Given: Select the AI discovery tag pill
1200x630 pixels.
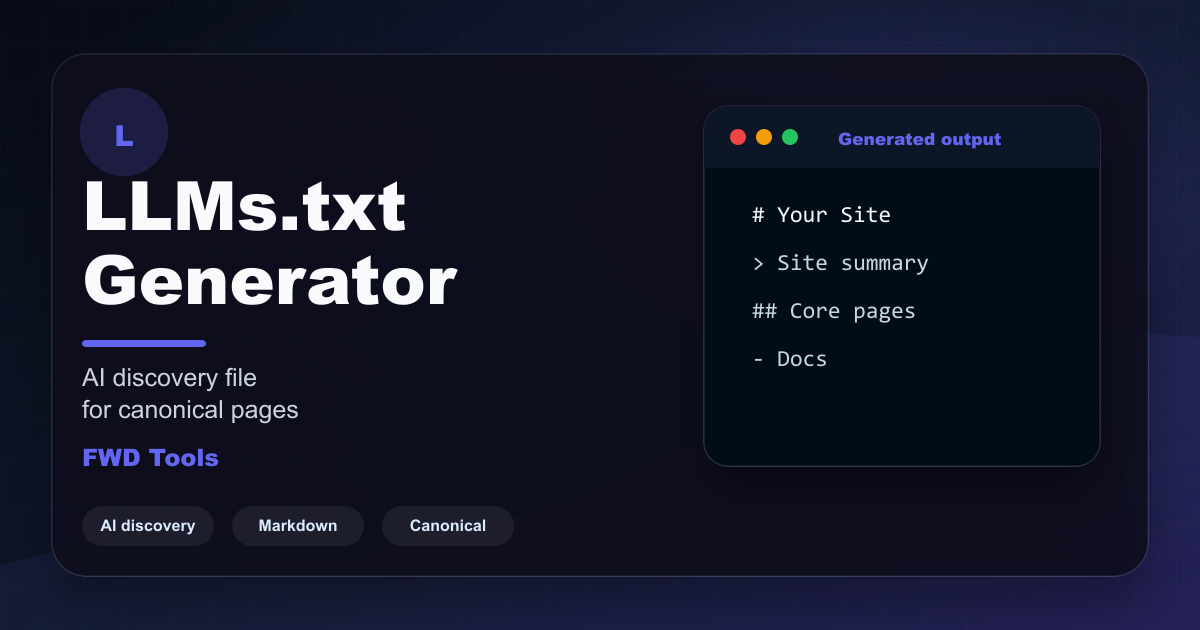Looking at the screenshot, I should point(148,526).
